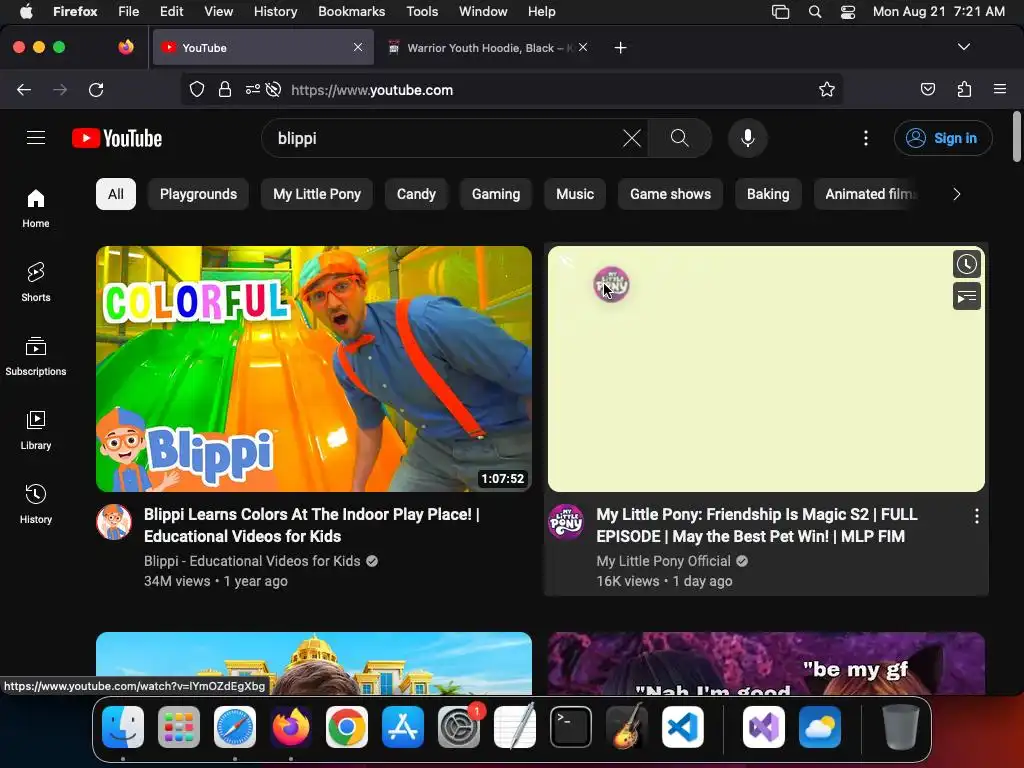Image resolution: width=1024 pixels, height=768 pixels.
Task: Click the My Little Pony channel avatar
Action: click(566, 522)
